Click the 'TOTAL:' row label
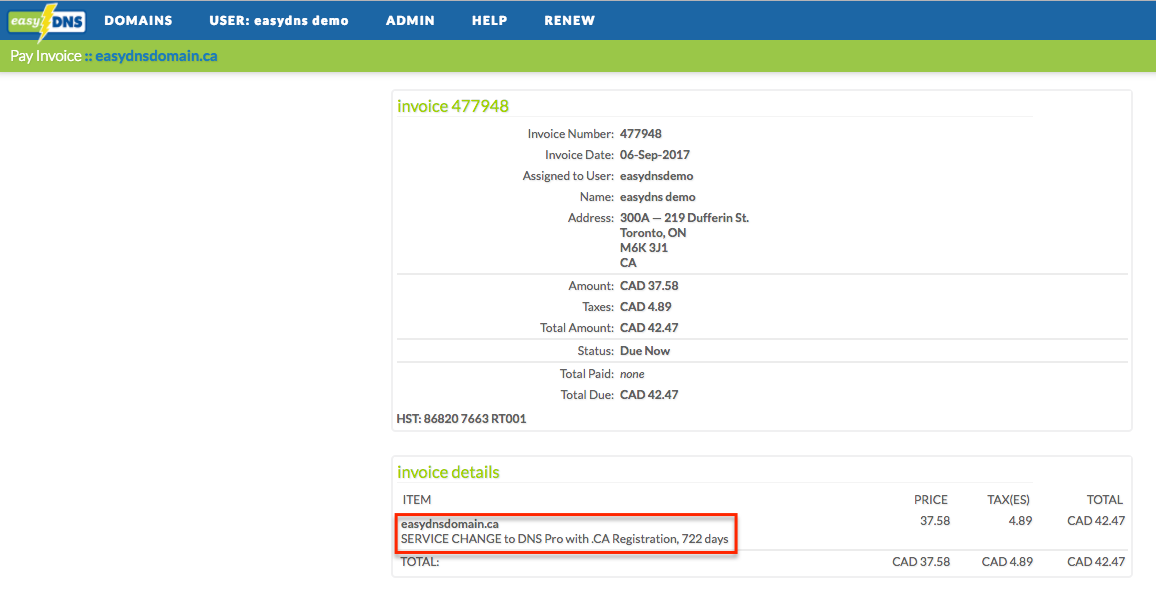 click(419, 562)
